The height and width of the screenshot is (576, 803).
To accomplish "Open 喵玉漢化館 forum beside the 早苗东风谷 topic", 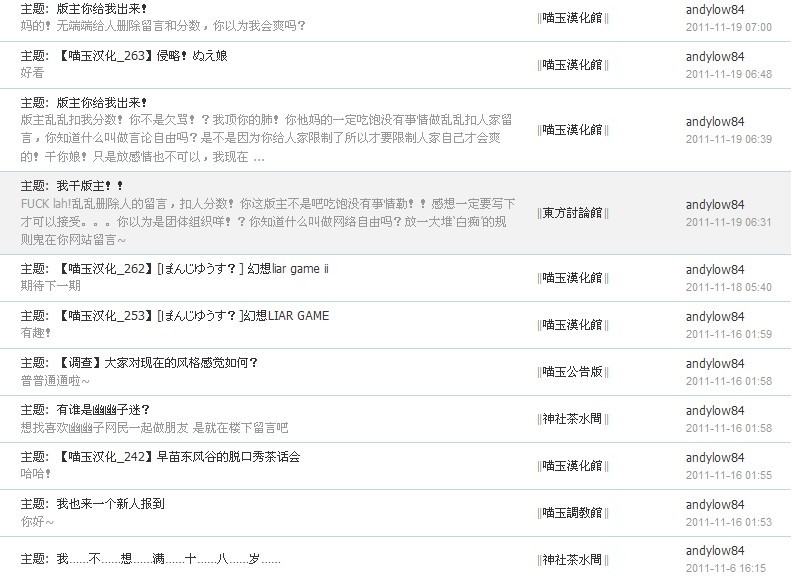I will [x=573, y=465].
